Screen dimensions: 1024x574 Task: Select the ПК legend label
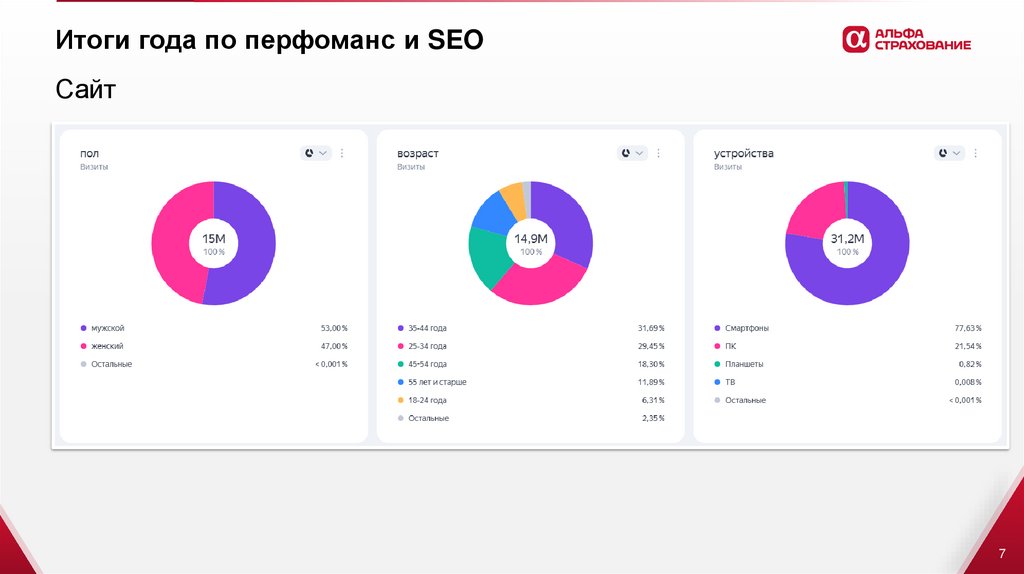[731, 346]
